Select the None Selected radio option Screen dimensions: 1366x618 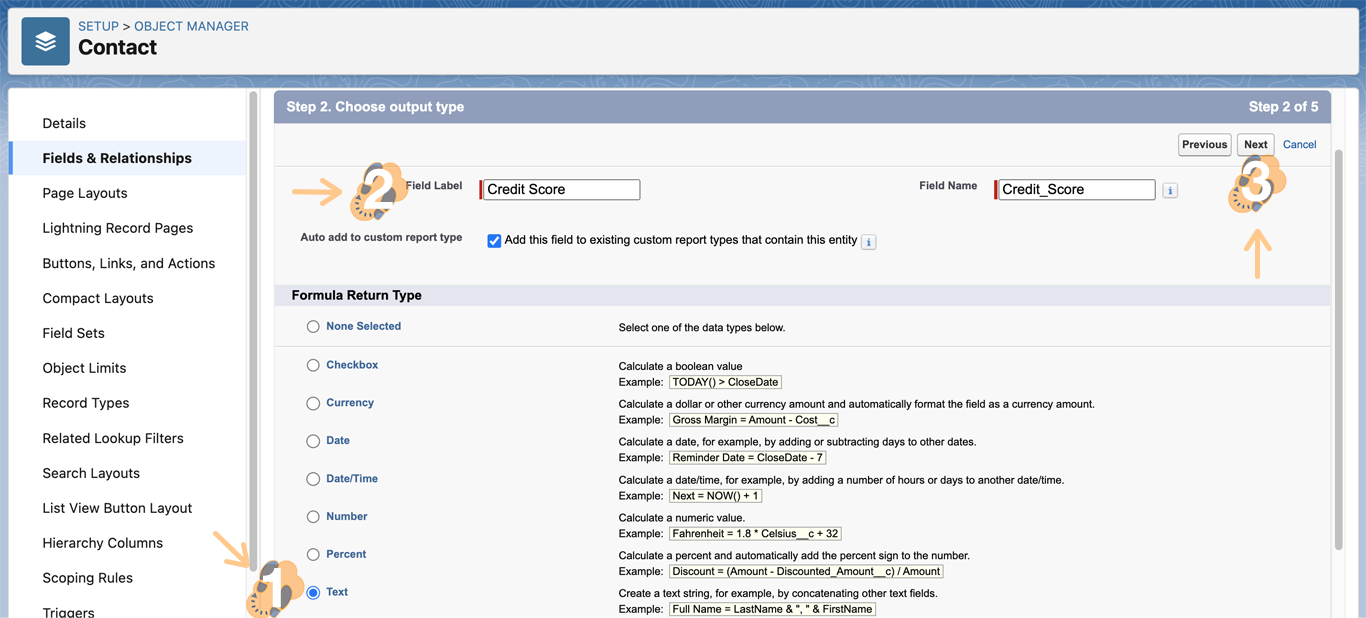[x=313, y=327]
